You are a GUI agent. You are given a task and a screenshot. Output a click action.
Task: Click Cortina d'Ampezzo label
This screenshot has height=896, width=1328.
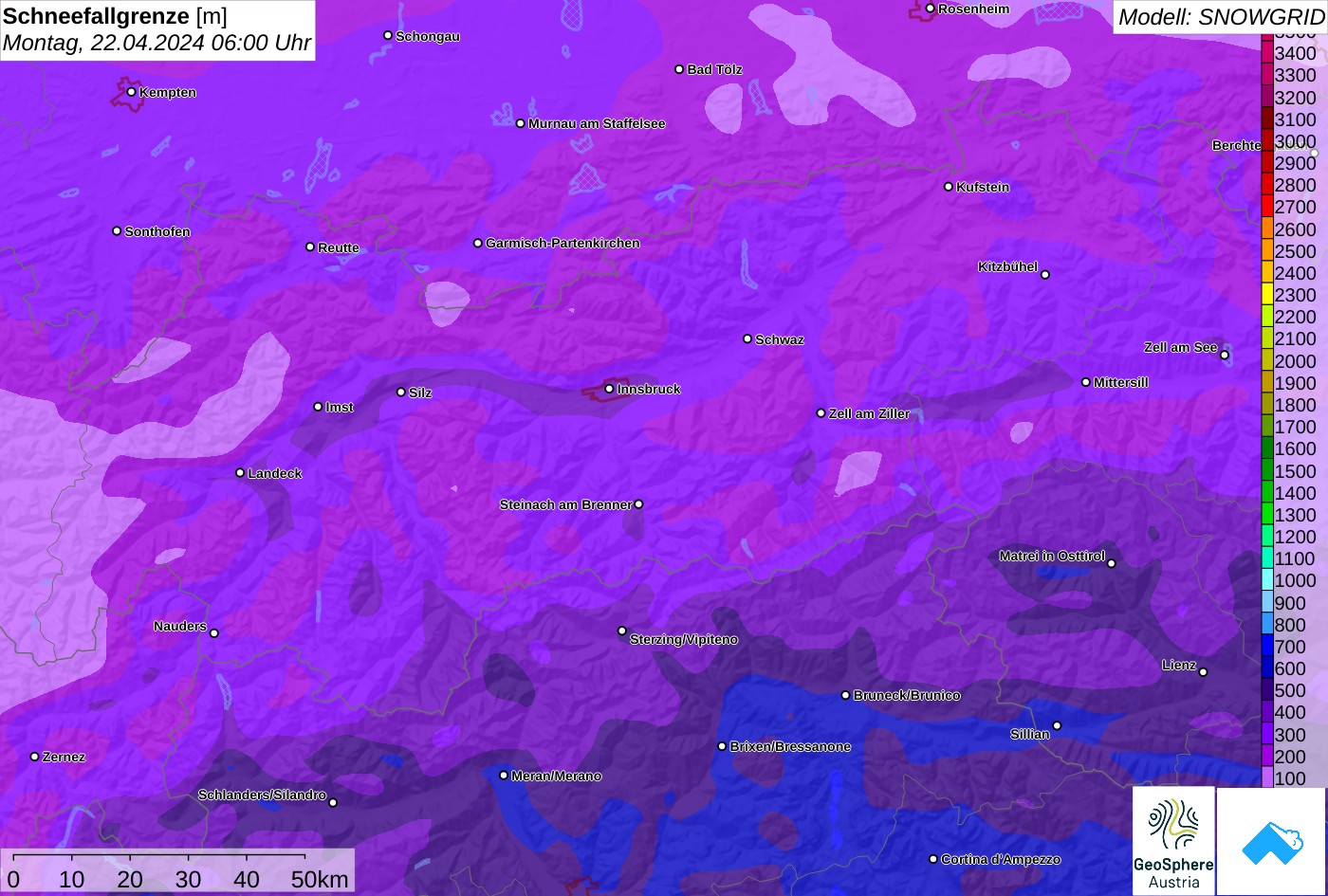pyautogui.click(x=1001, y=859)
